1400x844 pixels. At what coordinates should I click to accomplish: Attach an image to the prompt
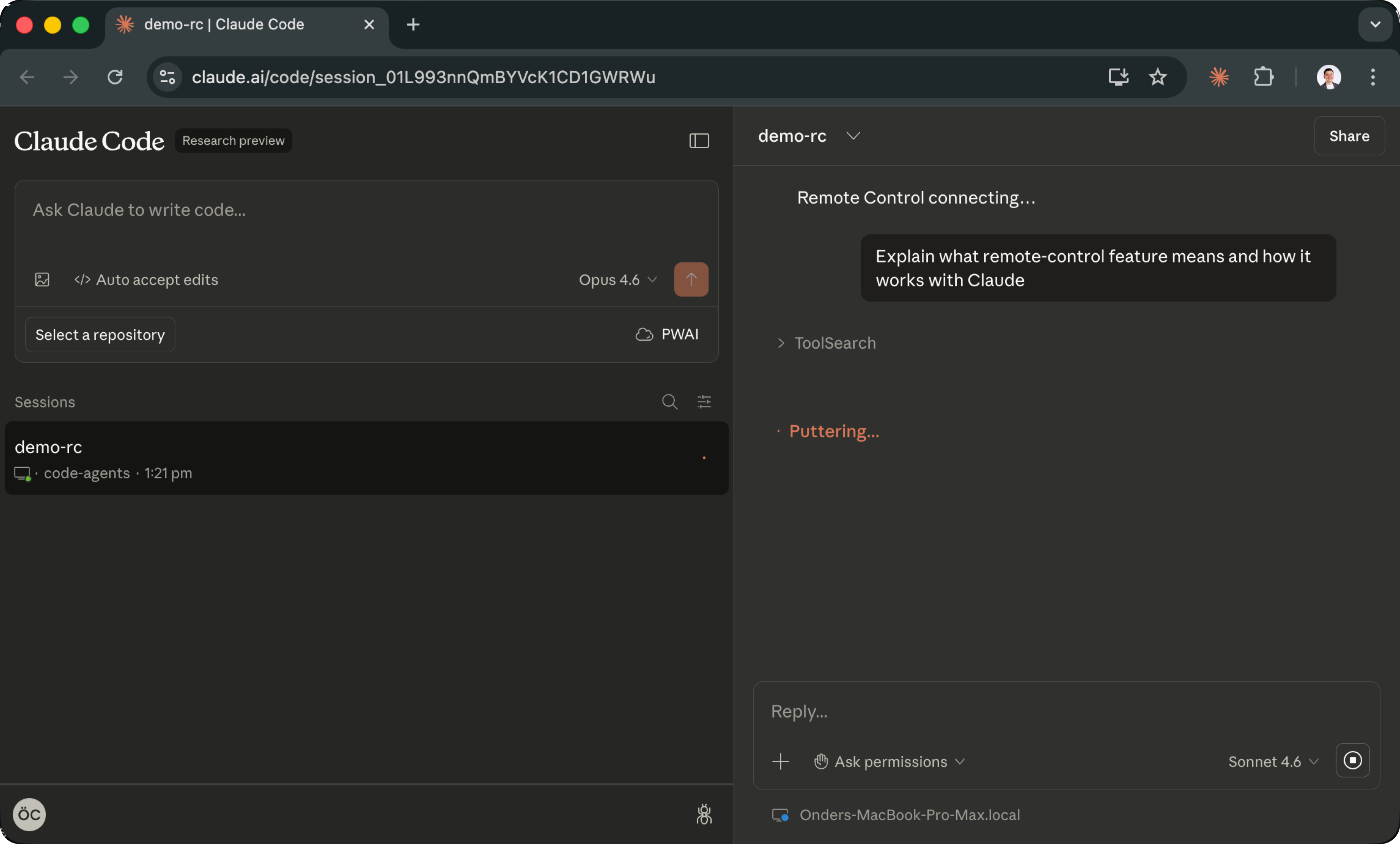click(x=43, y=280)
